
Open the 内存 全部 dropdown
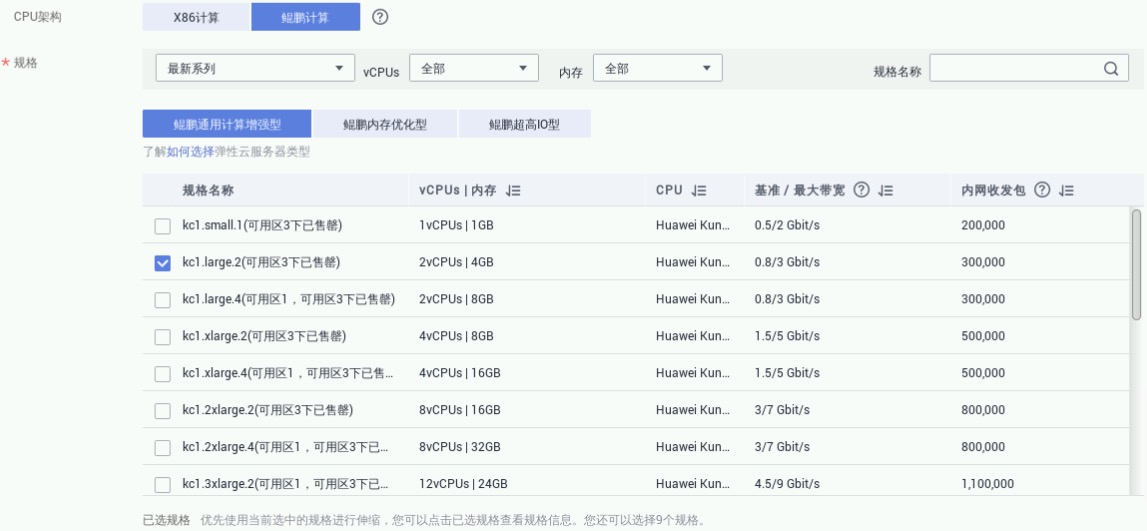[657, 69]
